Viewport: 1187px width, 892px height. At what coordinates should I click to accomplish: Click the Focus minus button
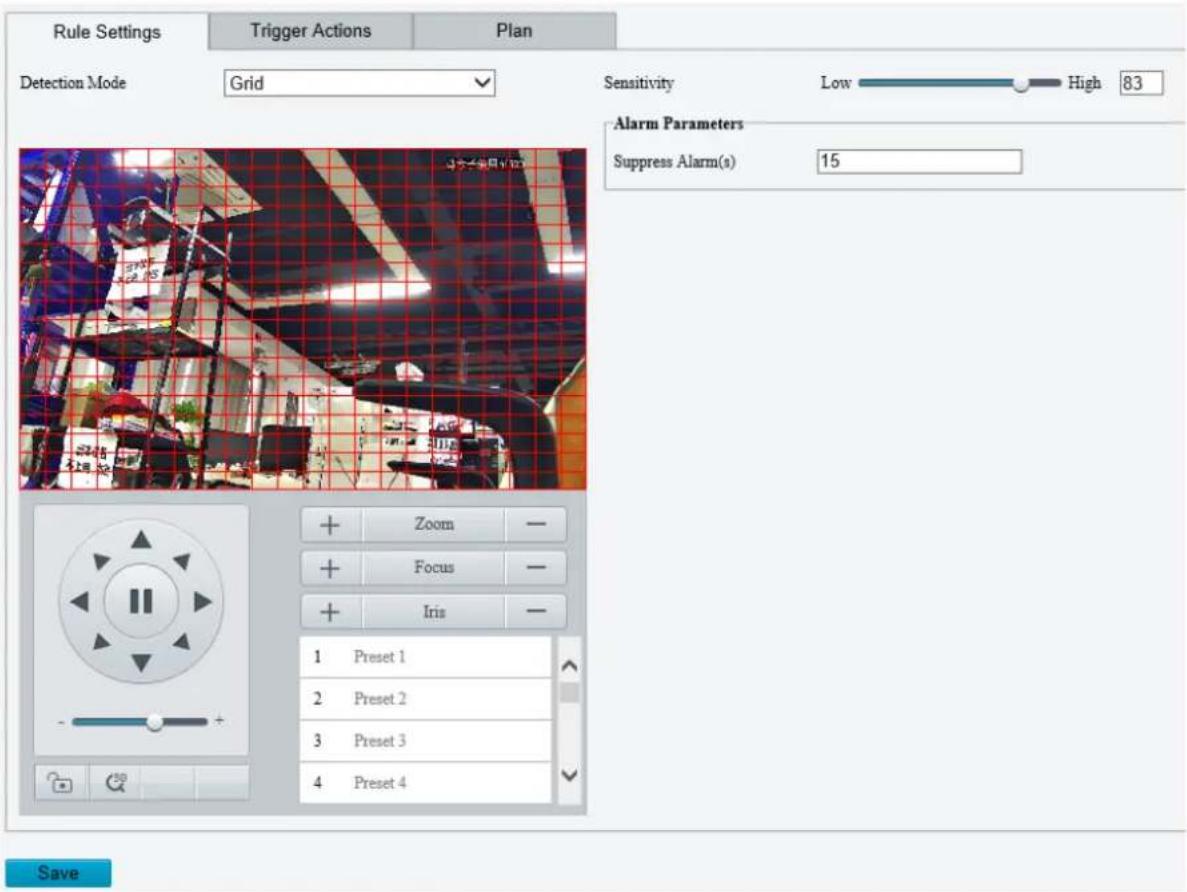(x=535, y=568)
